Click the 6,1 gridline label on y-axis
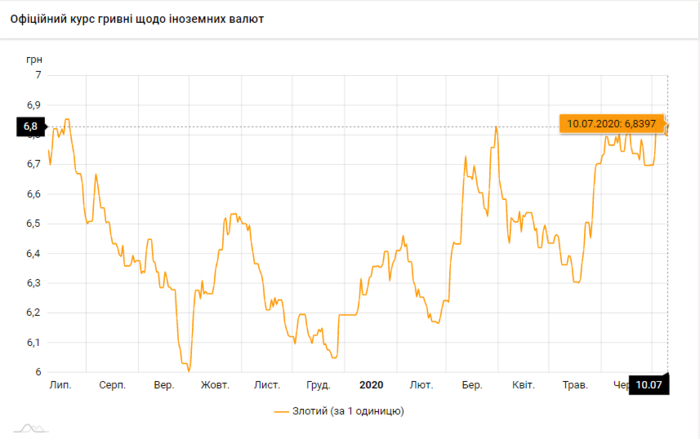This screenshot has width=700, height=439. coord(33,343)
